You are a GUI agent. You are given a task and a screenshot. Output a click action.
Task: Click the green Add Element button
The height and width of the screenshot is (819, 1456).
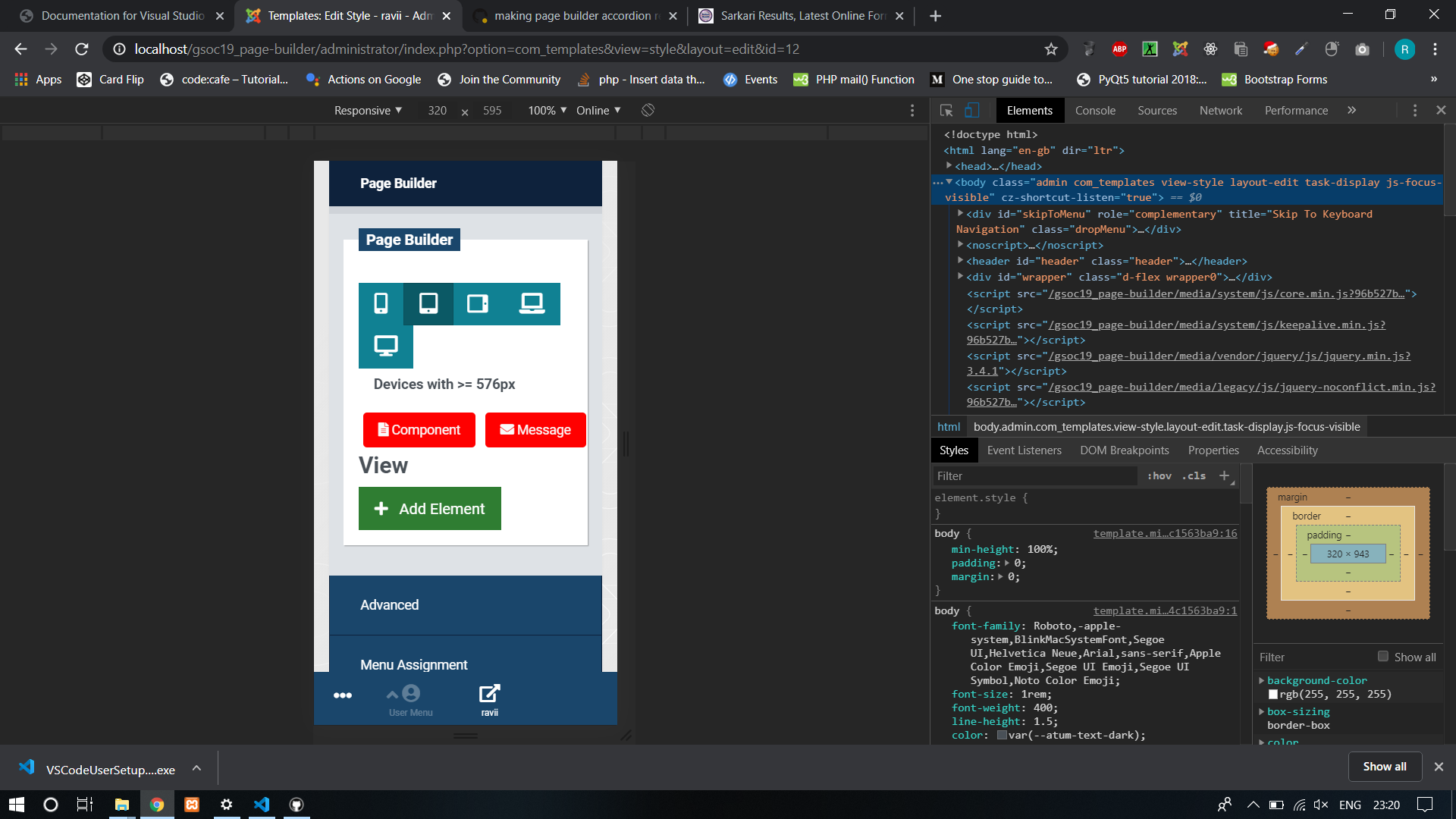(429, 509)
